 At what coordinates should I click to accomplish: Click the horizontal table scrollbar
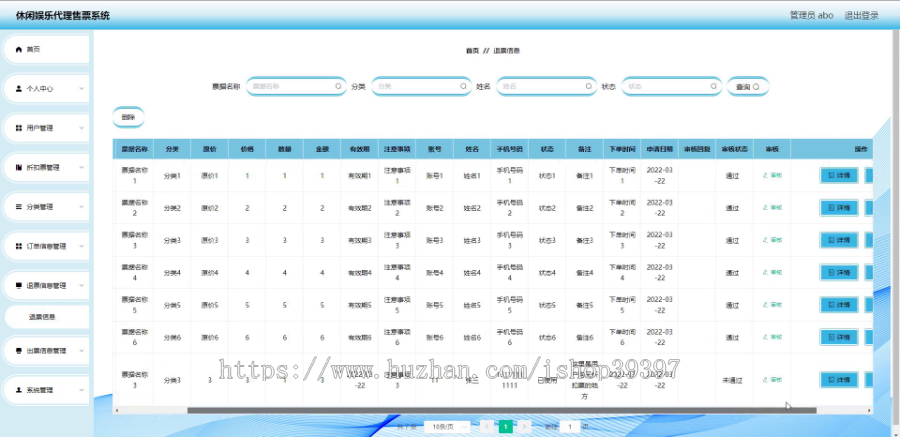(501, 411)
